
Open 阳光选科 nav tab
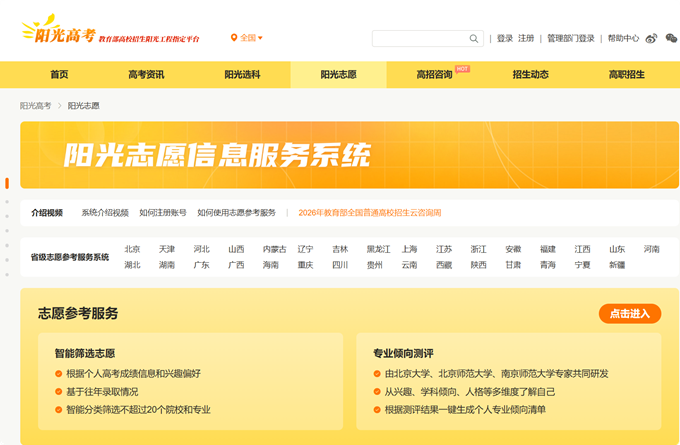point(242,75)
